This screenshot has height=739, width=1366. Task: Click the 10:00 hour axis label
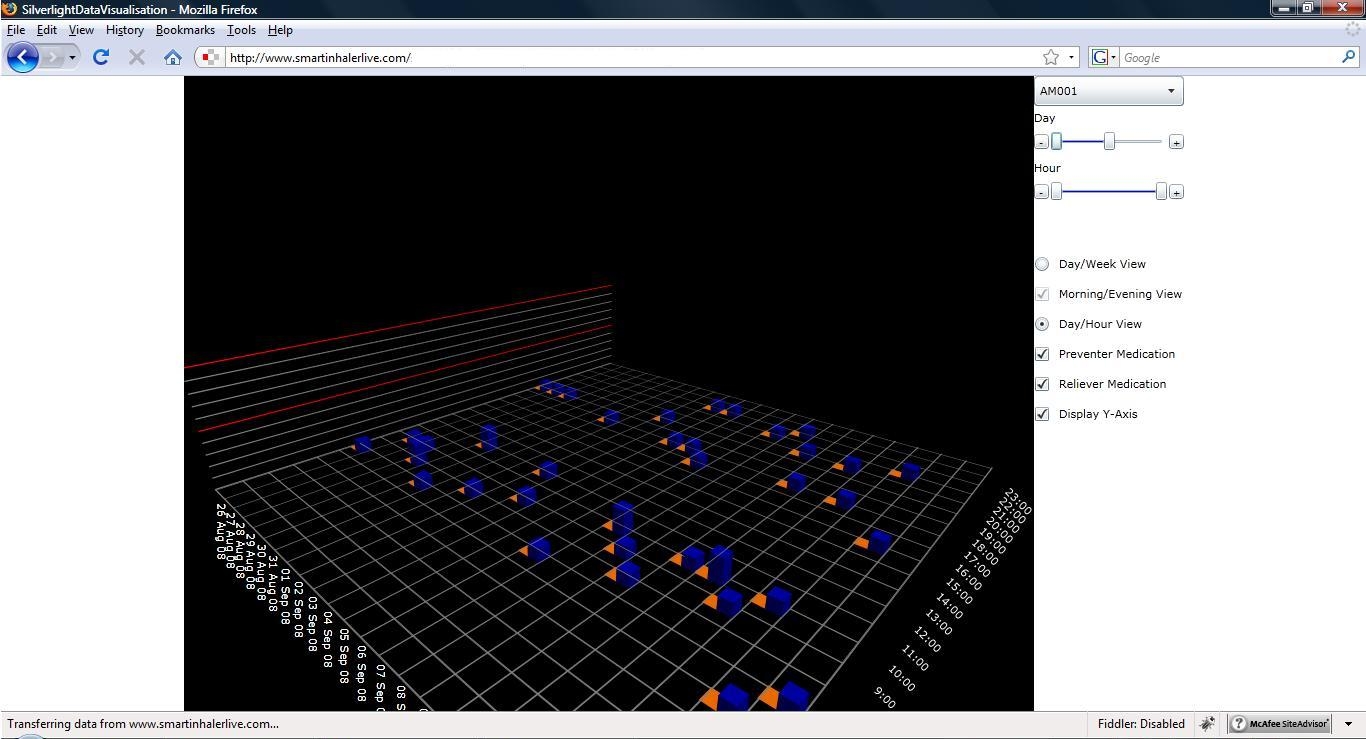point(901,679)
